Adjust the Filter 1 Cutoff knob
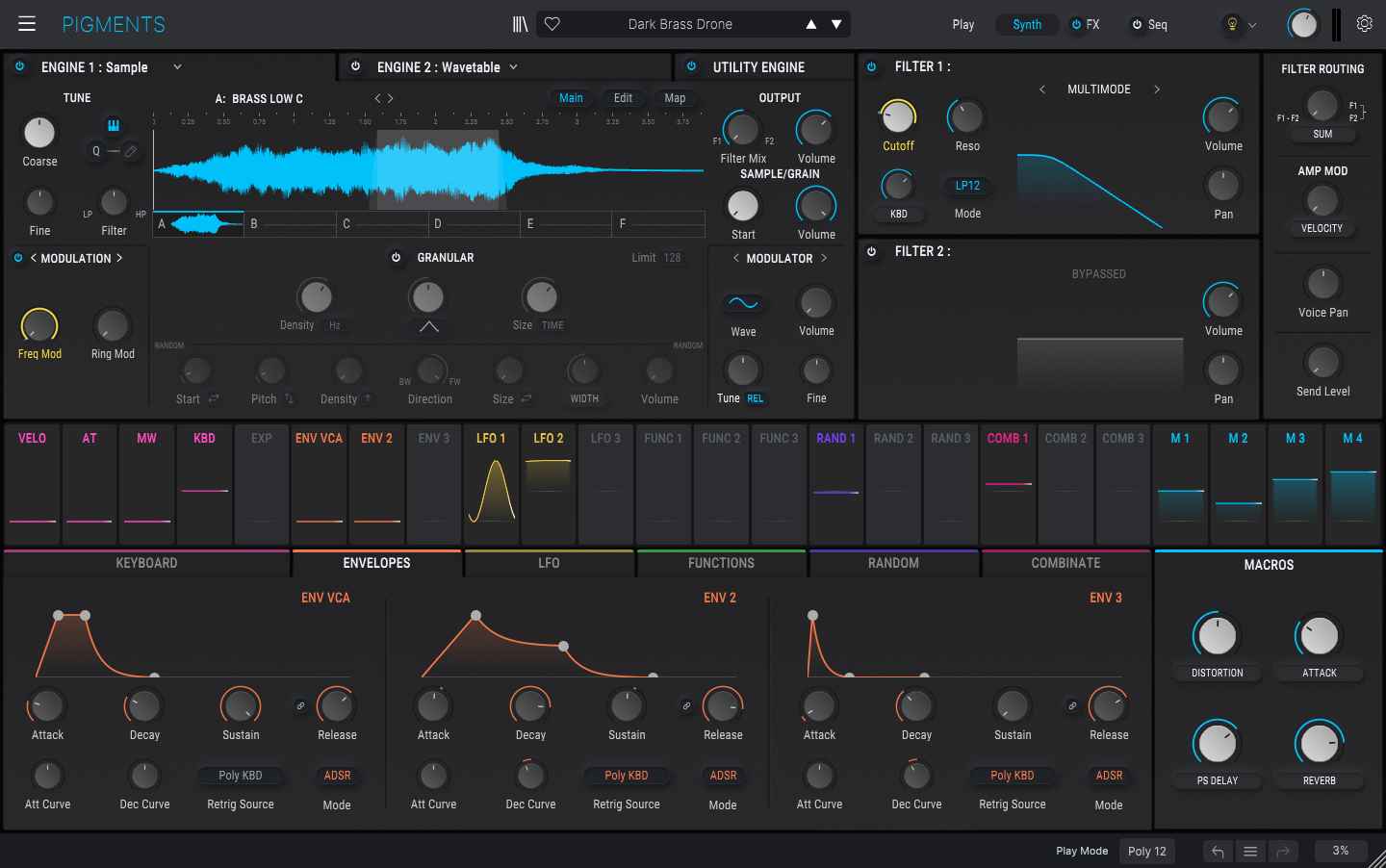 (x=898, y=117)
